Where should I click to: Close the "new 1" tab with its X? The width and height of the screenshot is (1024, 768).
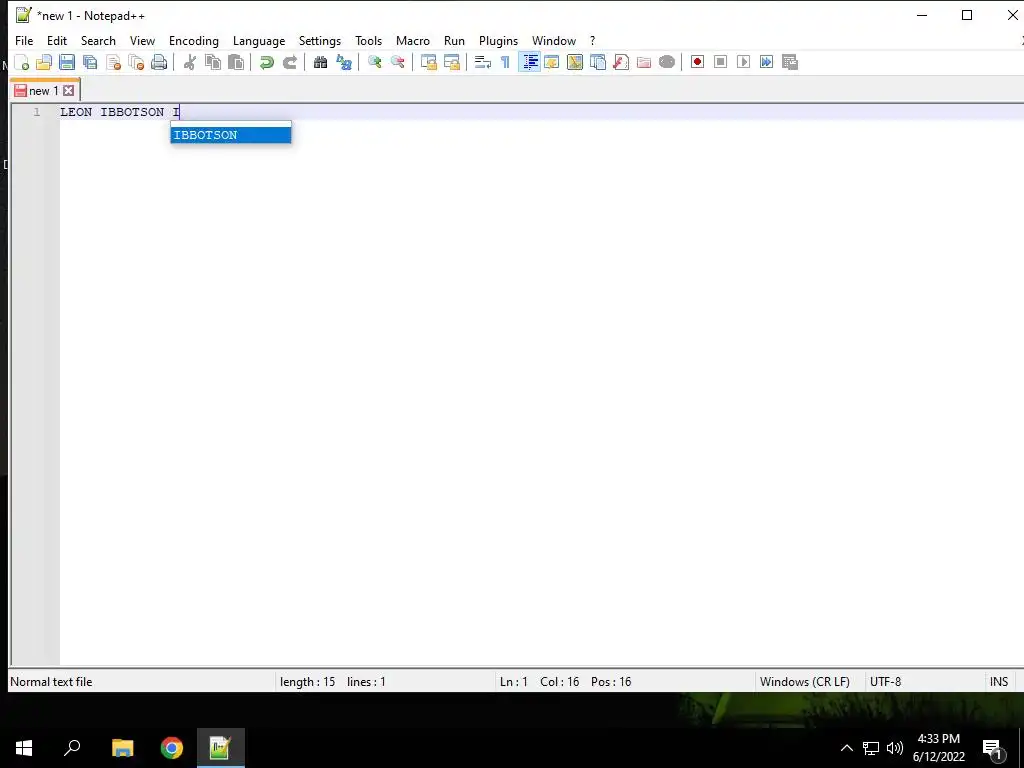pos(69,91)
